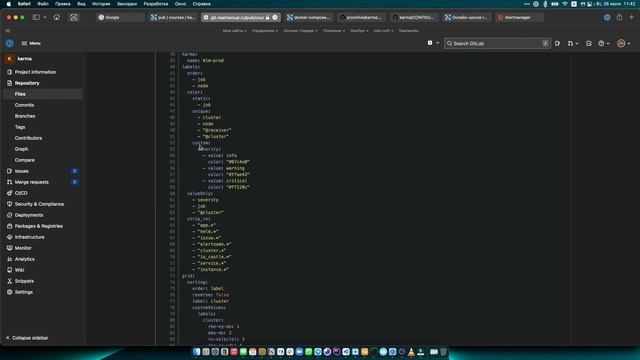
Task: Open the Файл menu in the menu bar
Action: coord(43,4)
